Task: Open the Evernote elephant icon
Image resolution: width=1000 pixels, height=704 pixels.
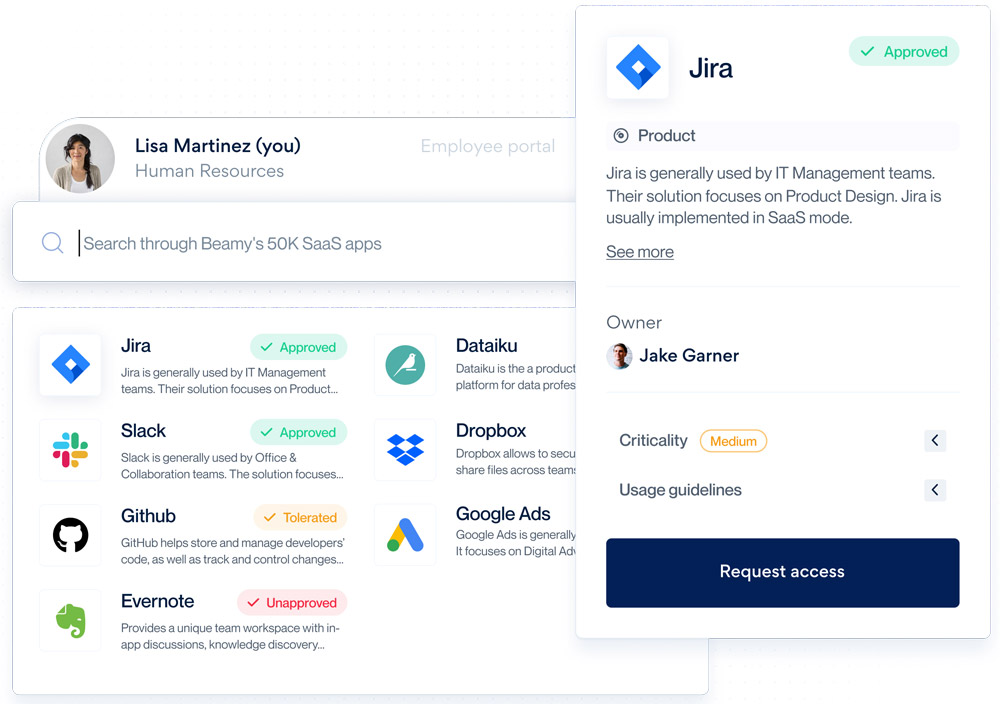Action: point(70,620)
